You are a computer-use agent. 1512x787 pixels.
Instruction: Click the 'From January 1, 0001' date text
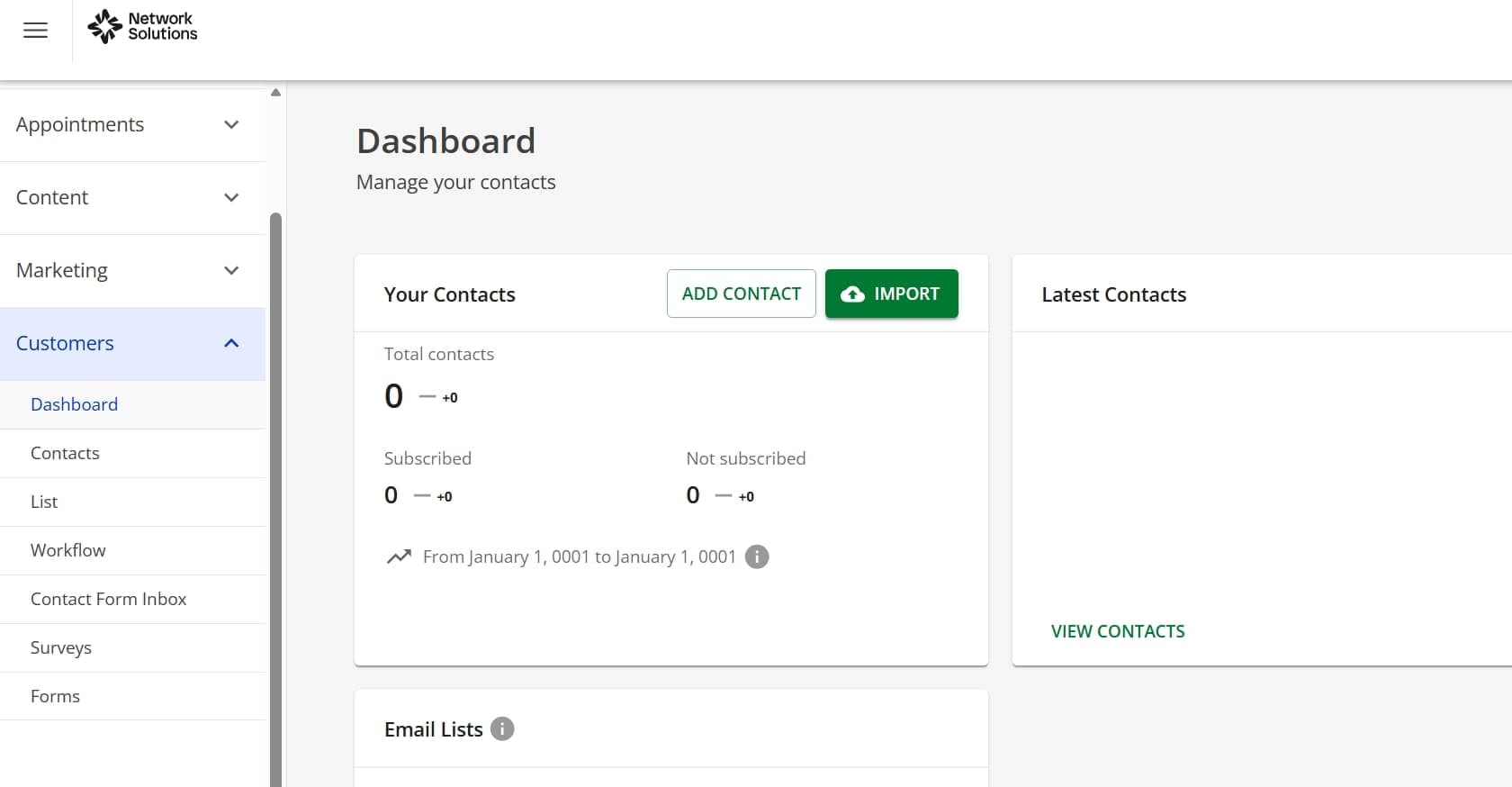pyautogui.click(x=580, y=556)
